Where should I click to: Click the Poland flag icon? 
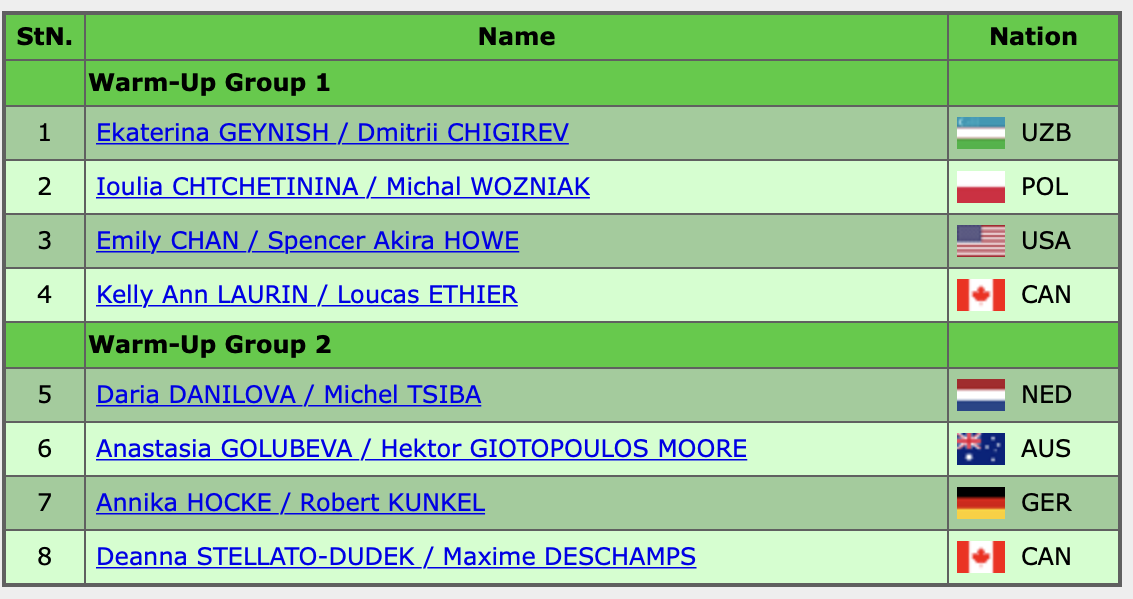[x=981, y=187]
